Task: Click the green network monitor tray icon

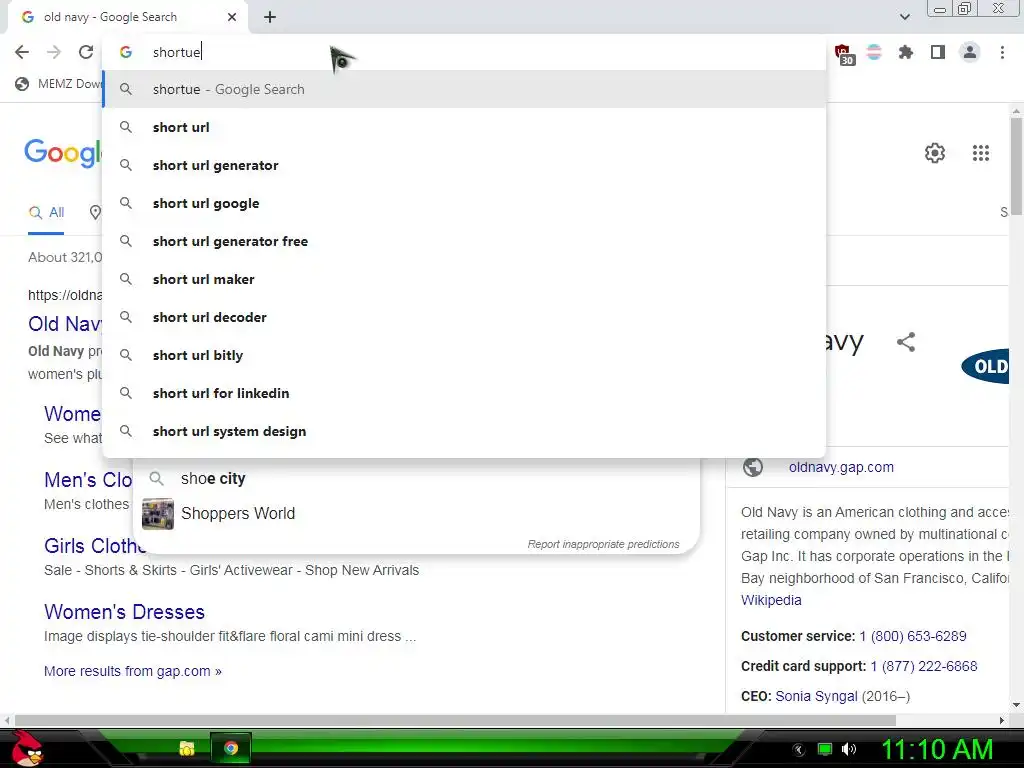Action: point(825,749)
